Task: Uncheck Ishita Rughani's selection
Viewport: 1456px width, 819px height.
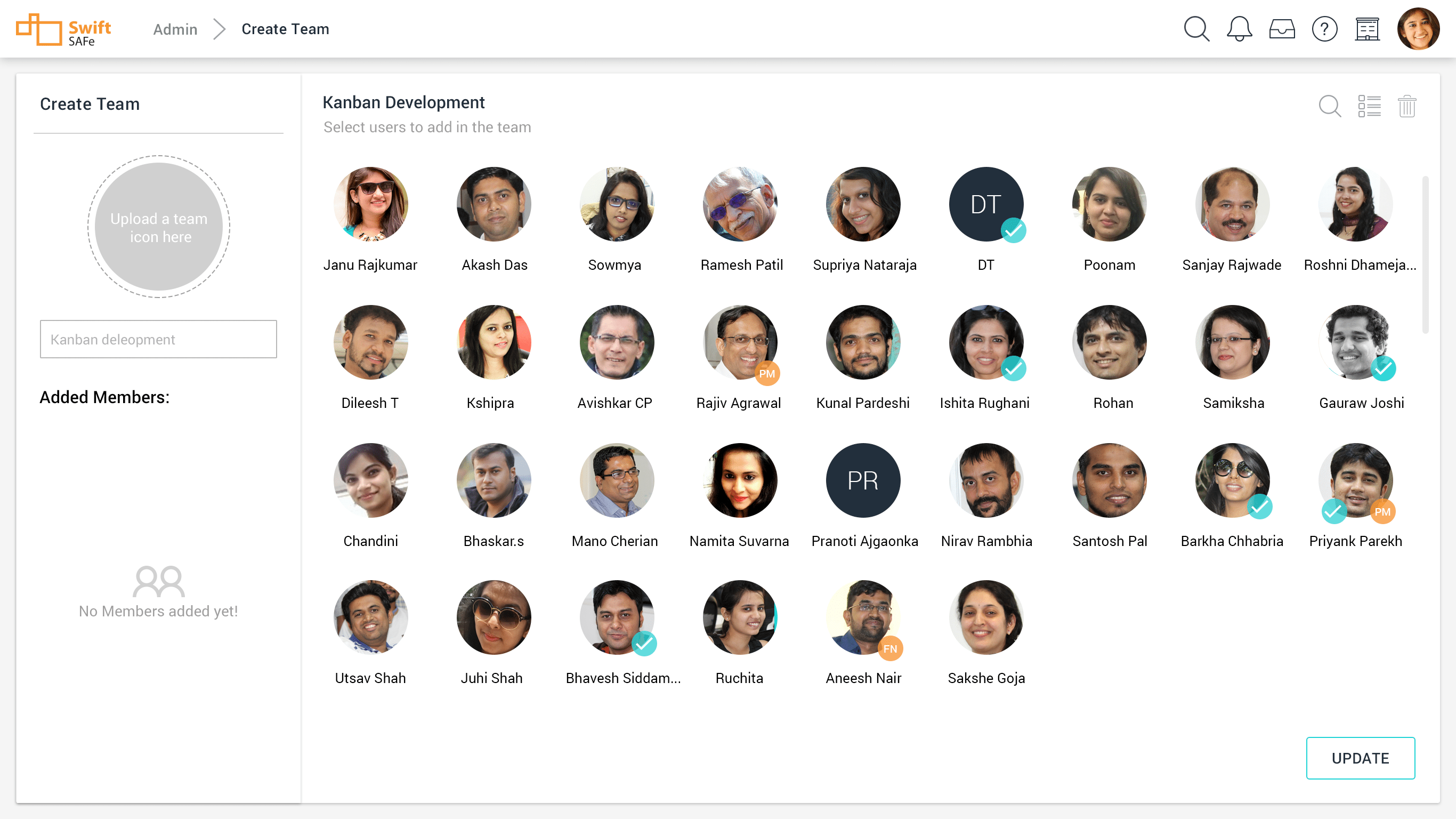Action: [986, 342]
